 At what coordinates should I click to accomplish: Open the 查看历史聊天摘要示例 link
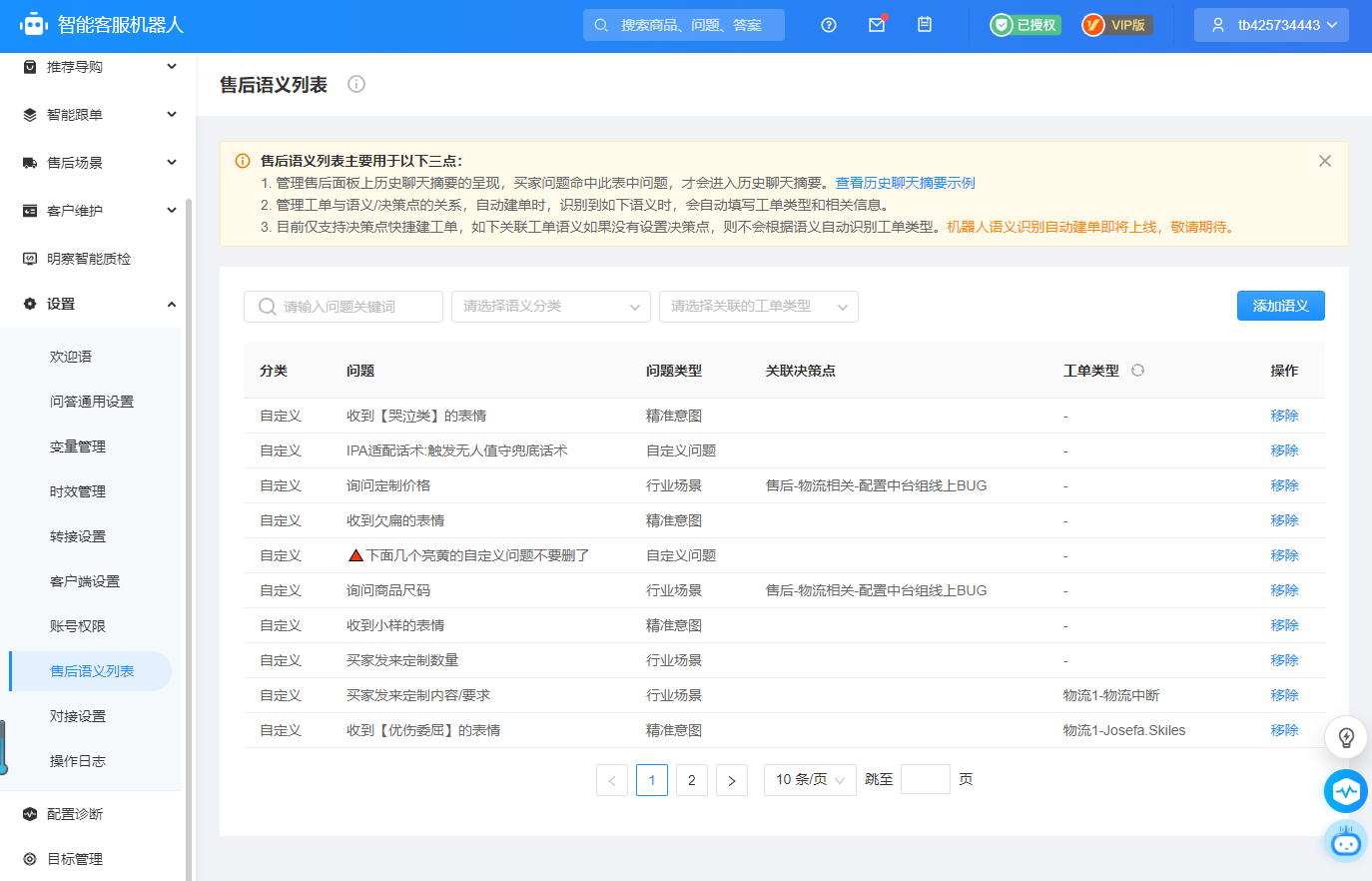click(906, 183)
